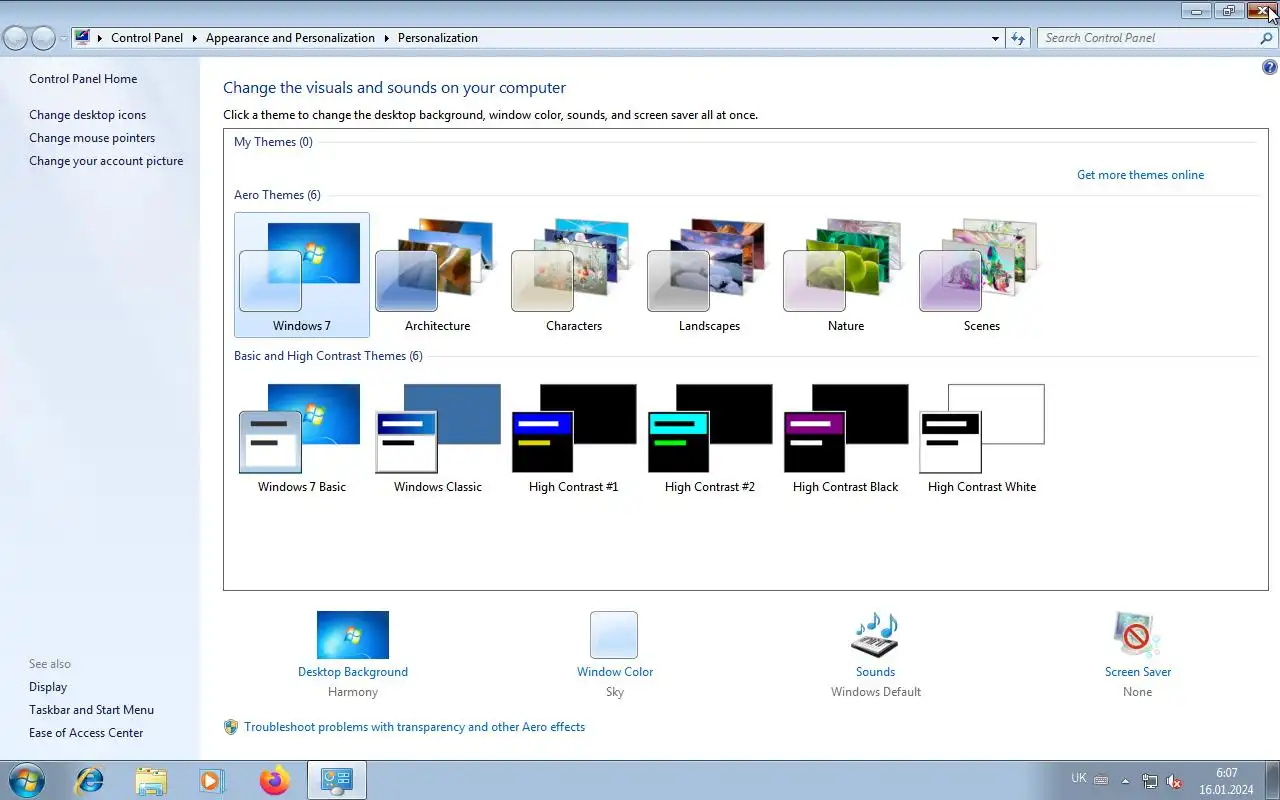The height and width of the screenshot is (800, 1280).
Task: Open Control Panel Home
Action: 83,79
